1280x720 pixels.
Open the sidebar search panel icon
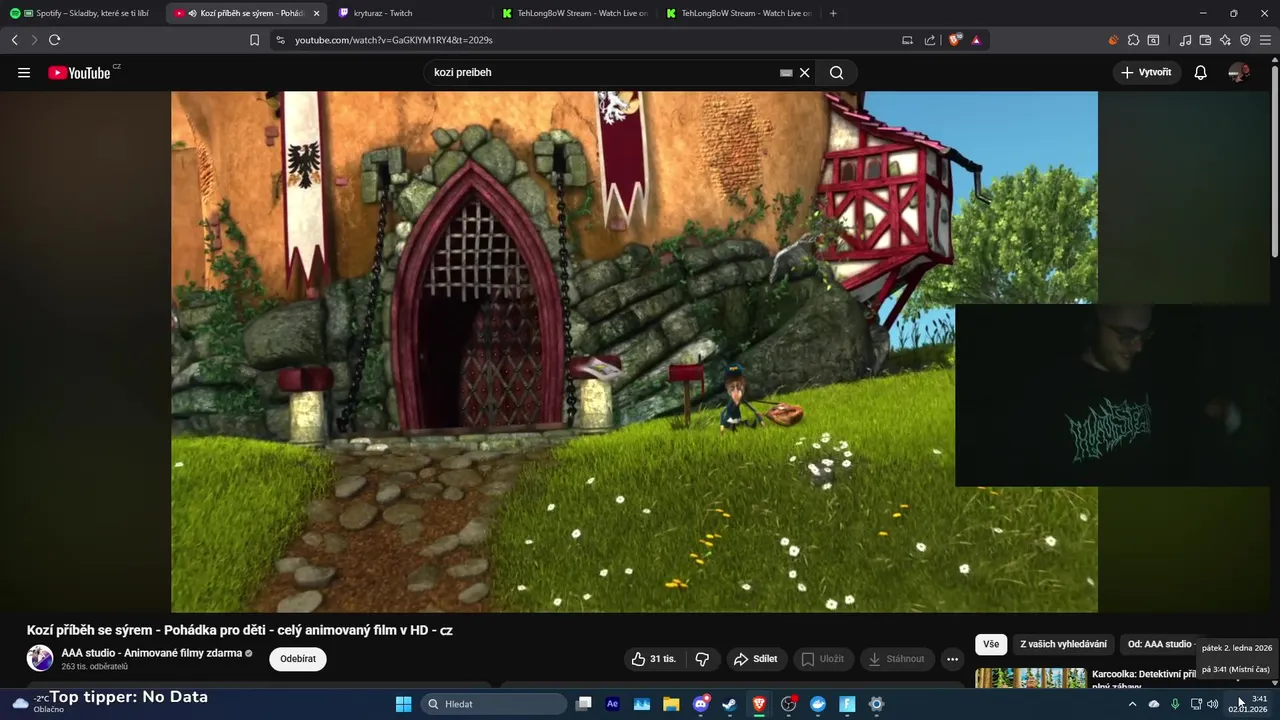pyautogui.click(x=1153, y=40)
